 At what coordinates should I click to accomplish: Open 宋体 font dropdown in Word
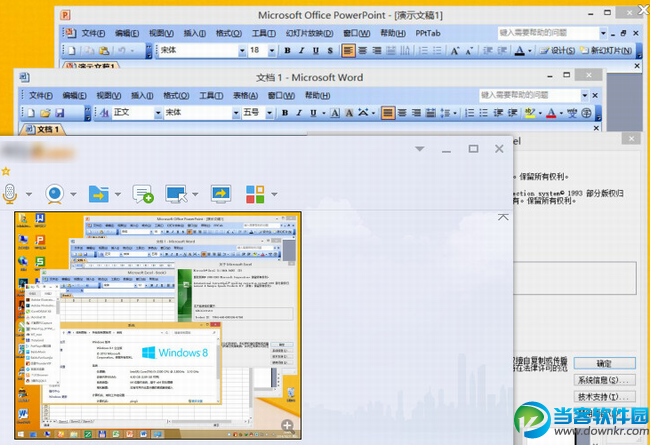point(236,113)
